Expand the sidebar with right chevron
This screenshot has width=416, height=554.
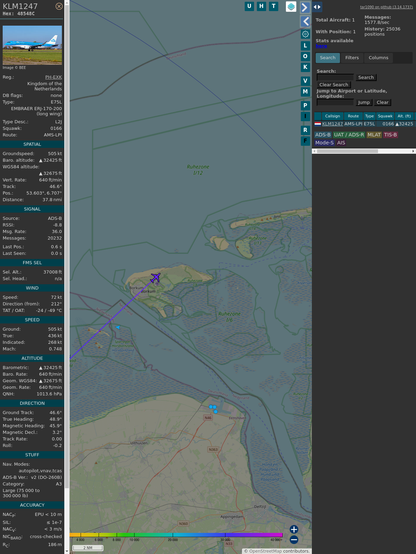pos(305,7)
